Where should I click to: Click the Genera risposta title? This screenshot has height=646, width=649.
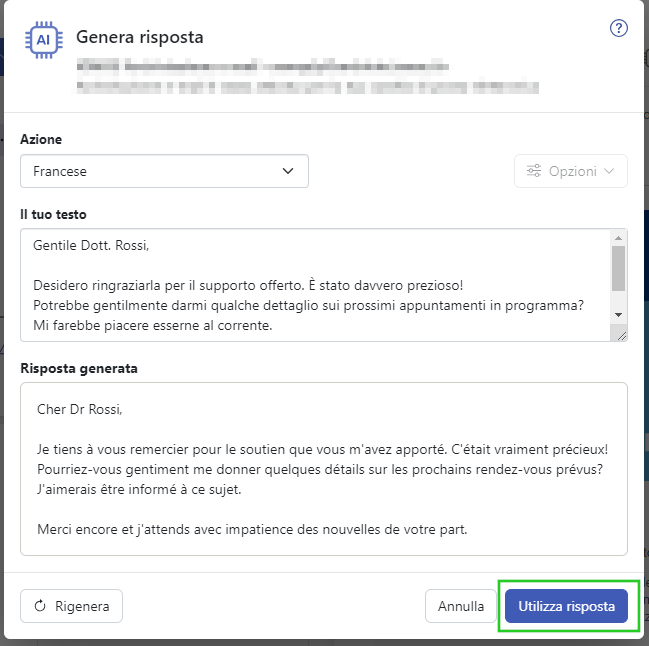pos(140,37)
